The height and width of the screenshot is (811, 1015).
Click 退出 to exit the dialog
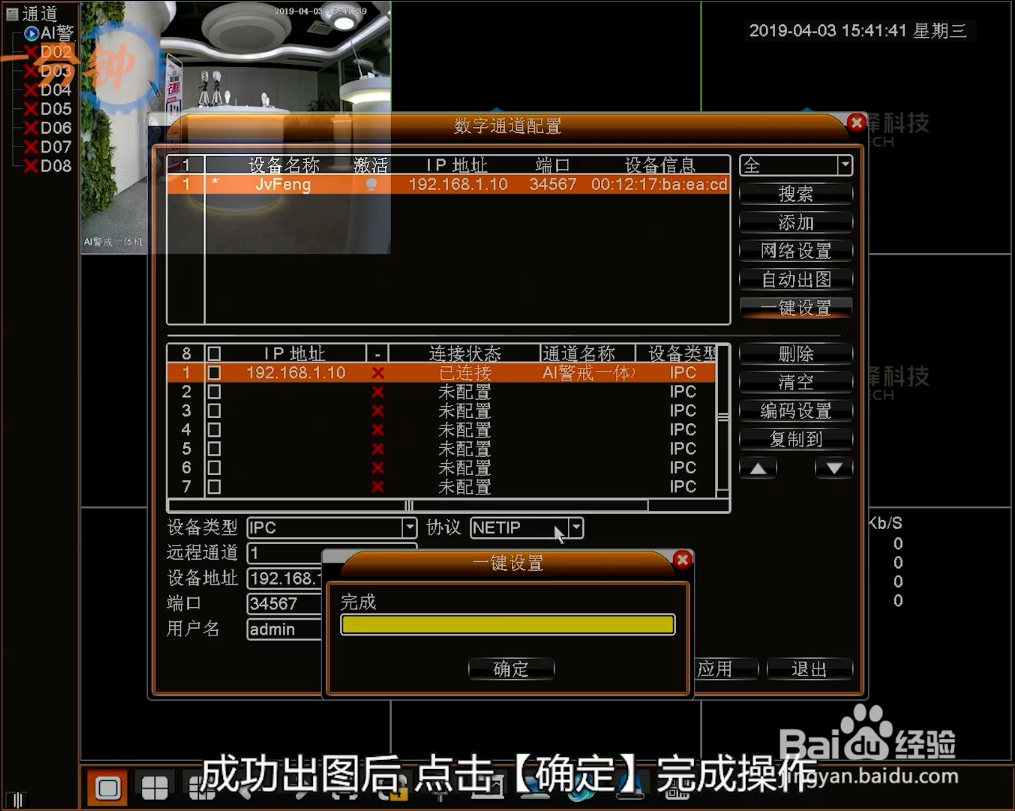810,670
